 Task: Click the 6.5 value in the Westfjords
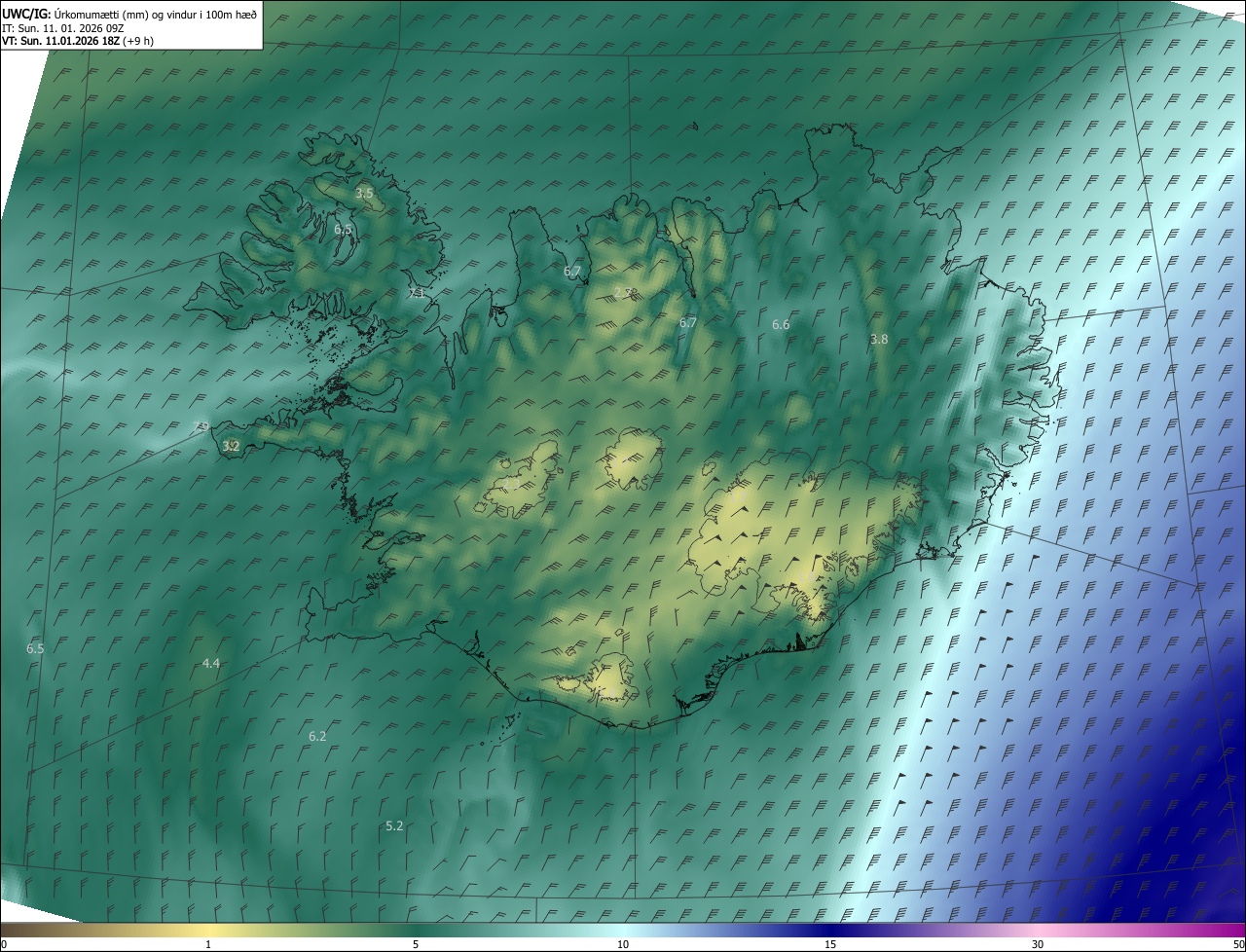pyautogui.click(x=343, y=230)
